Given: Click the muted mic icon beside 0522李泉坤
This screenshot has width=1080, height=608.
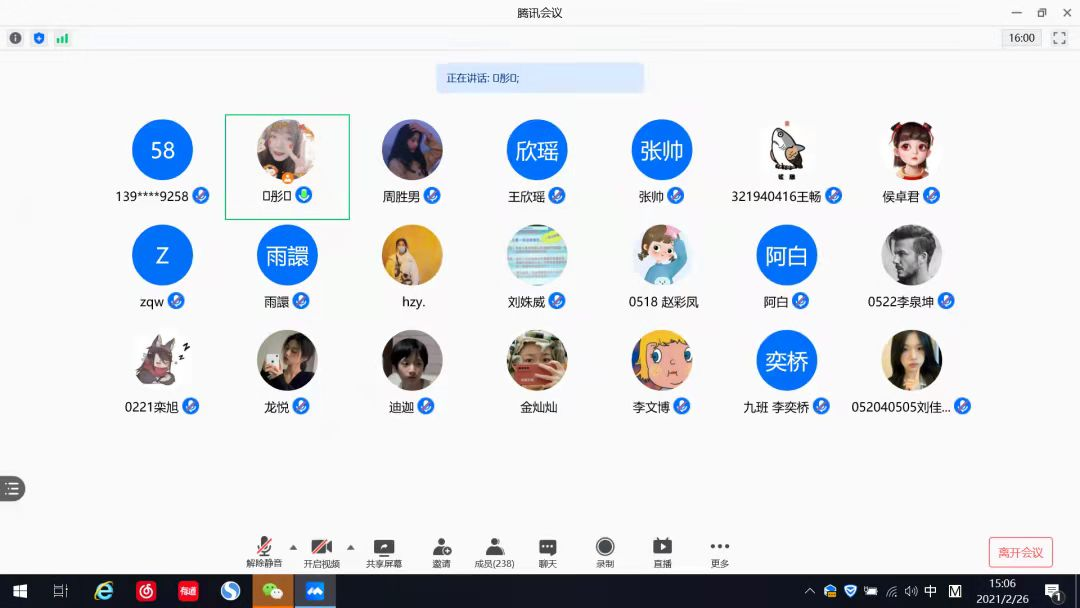Looking at the screenshot, I should coord(946,301).
